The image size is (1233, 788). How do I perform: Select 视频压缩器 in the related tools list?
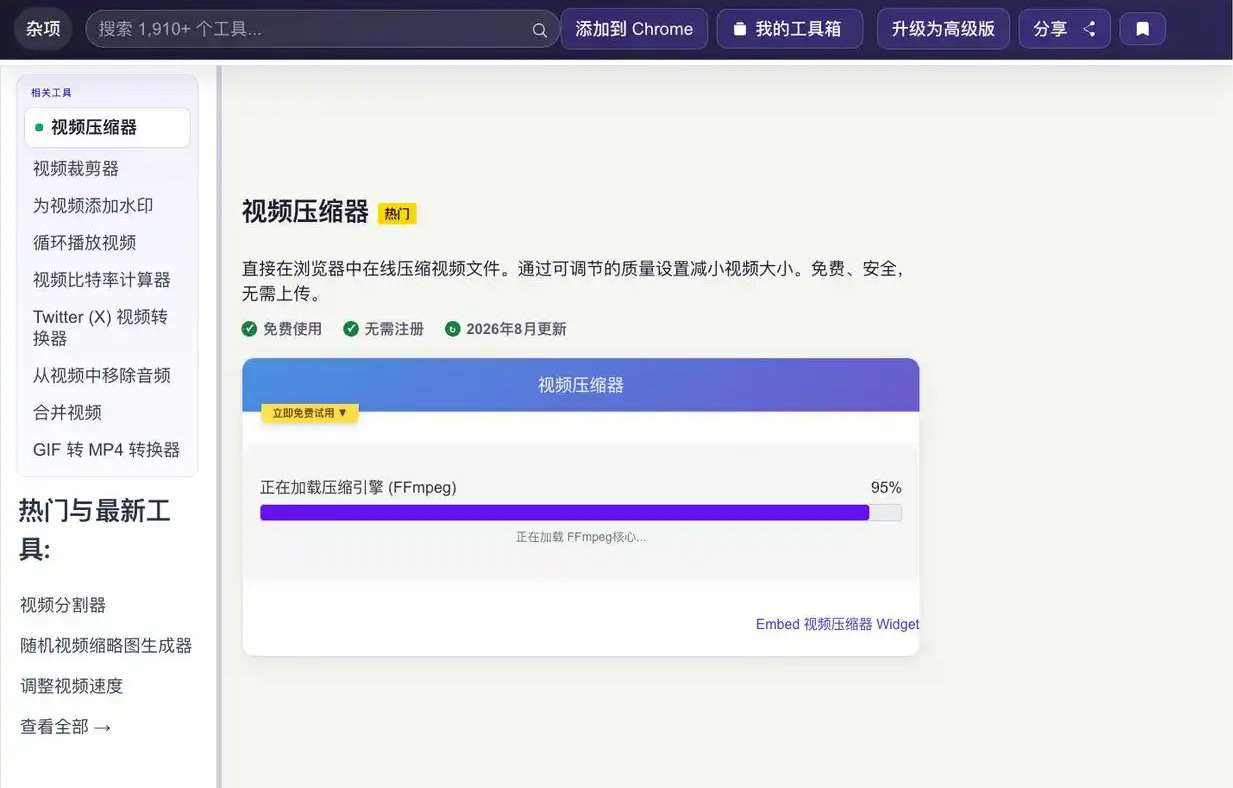coord(107,127)
